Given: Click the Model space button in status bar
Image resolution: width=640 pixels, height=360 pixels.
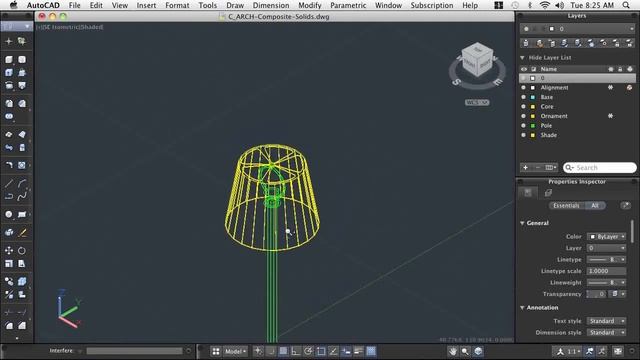Looking at the screenshot, I should point(236,351).
